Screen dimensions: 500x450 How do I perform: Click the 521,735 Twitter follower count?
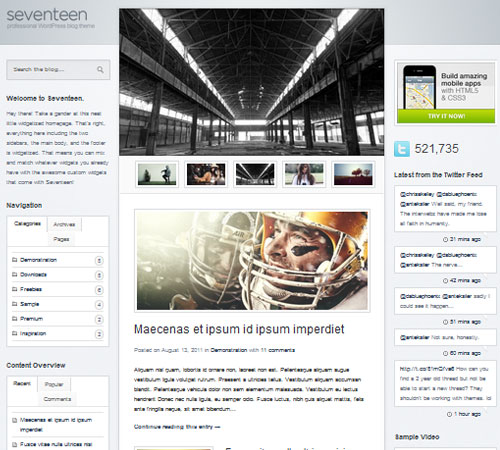pos(436,149)
